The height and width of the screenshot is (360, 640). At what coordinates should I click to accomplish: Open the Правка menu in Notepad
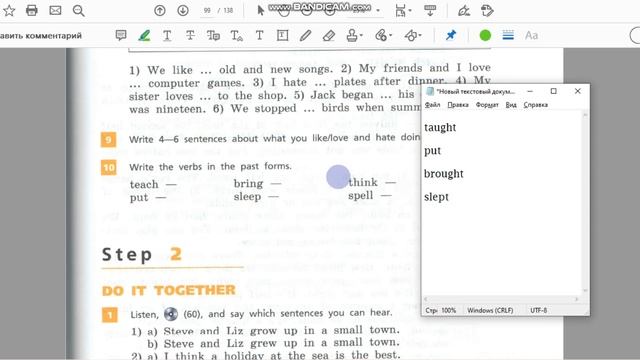pos(458,105)
